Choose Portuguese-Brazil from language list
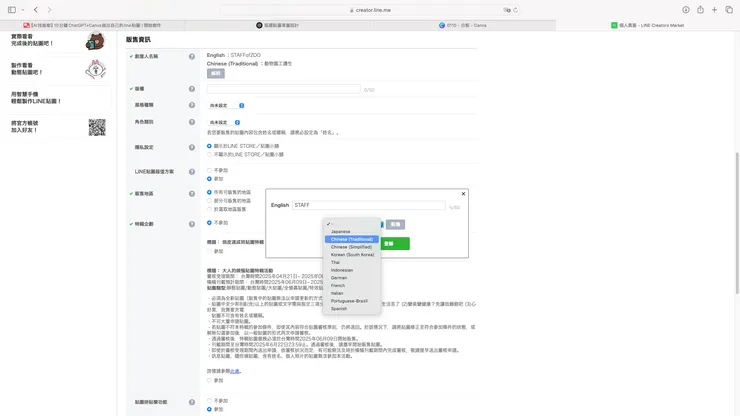This screenshot has height=416, width=740. point(352,301)
